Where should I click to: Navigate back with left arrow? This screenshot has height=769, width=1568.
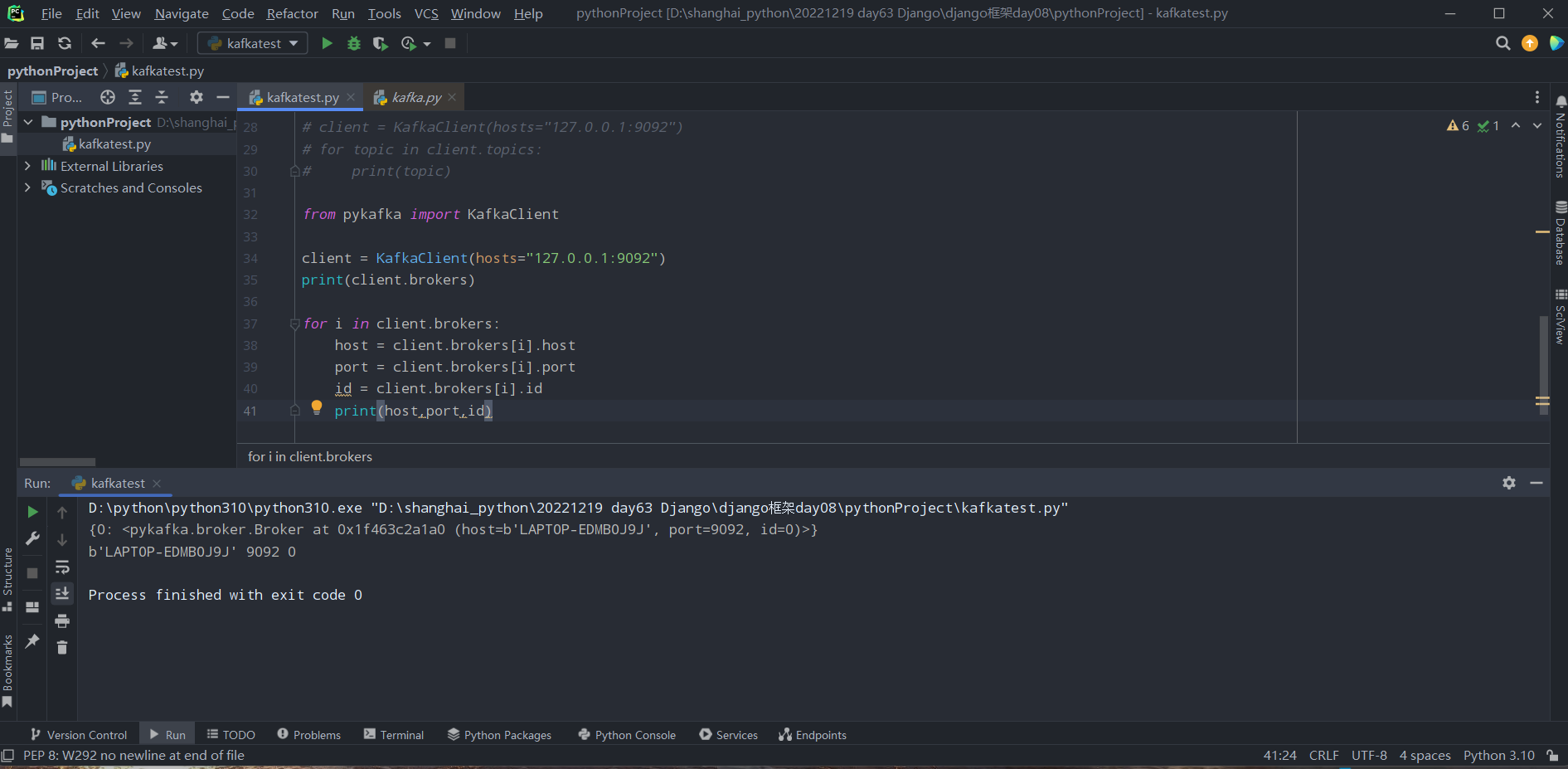pyautogui.click(x=98, y=43)
